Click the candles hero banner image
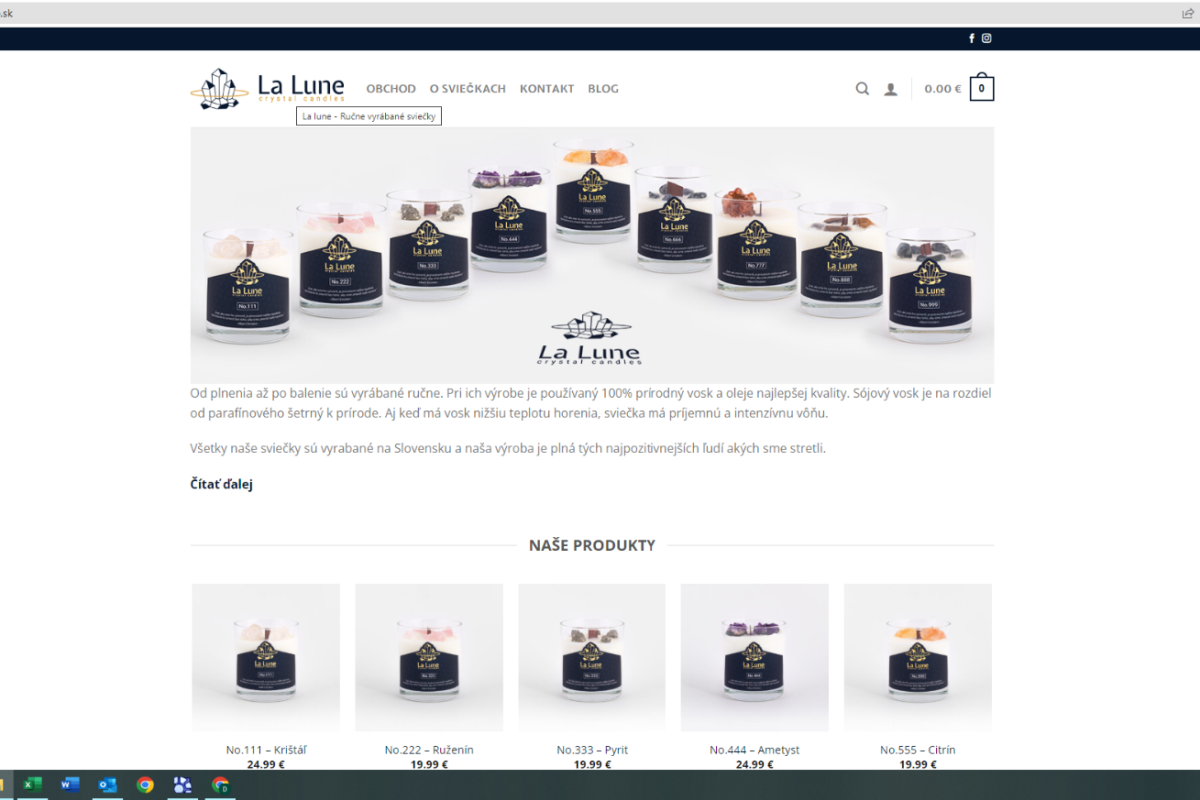Image resolution: width=1200 pixels, height=800 pixels. click(x=592, y=254)
